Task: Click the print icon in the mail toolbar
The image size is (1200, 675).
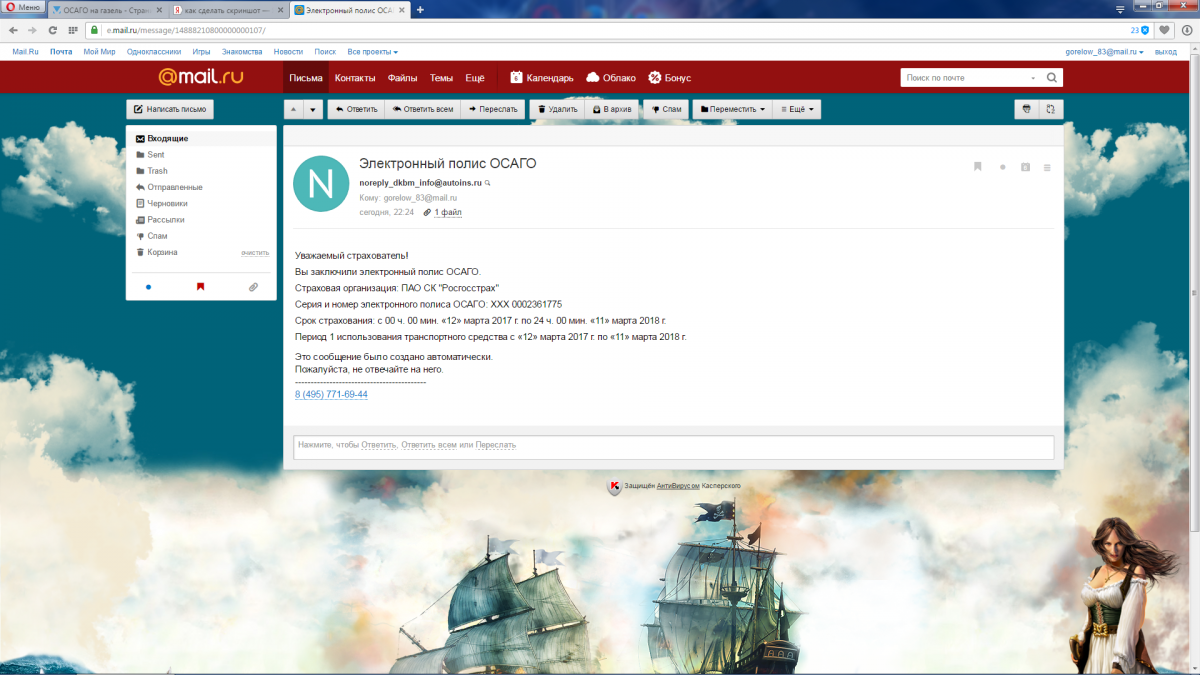Action: [x=1026, y=109]
